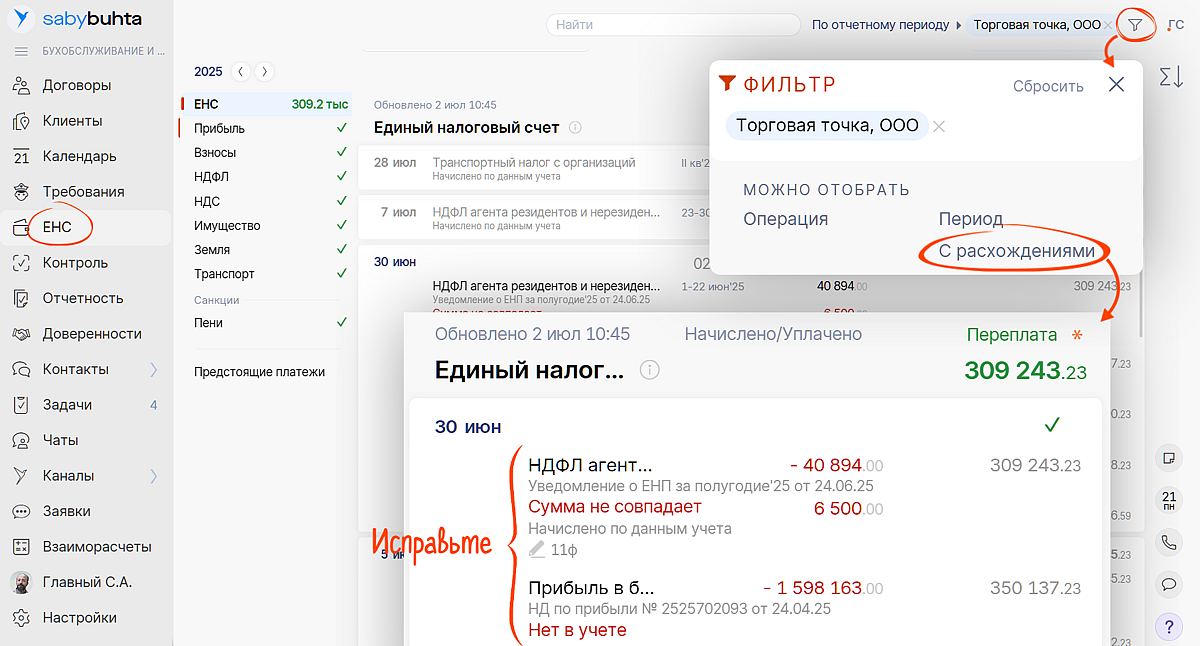Viewport: 1200px width, 646px height.
Task: Remove Торговая точка, ООО filter chip
Action: (939, 126)
